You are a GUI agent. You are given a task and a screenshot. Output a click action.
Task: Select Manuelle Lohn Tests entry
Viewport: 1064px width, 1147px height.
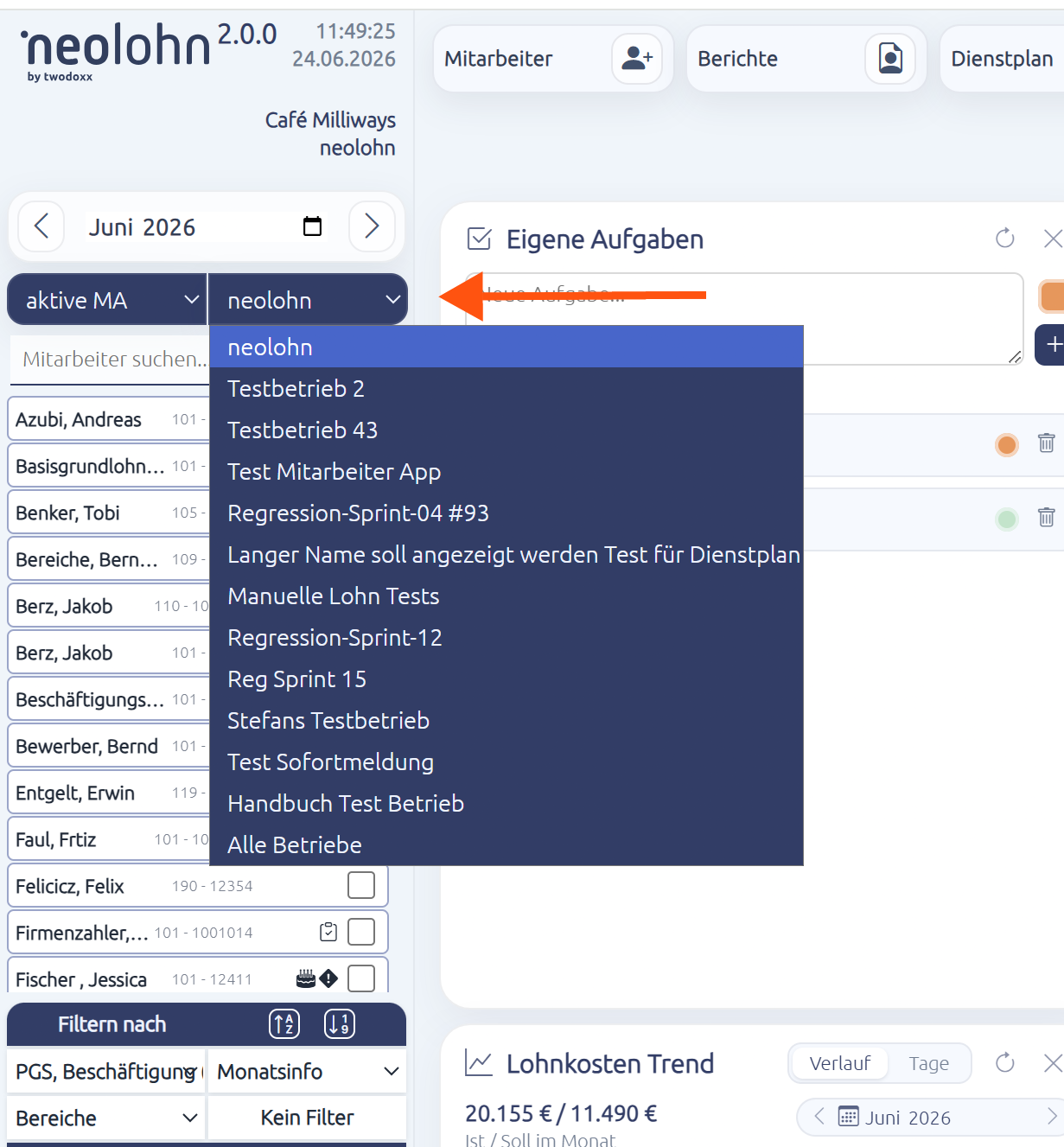pos(507,596)
